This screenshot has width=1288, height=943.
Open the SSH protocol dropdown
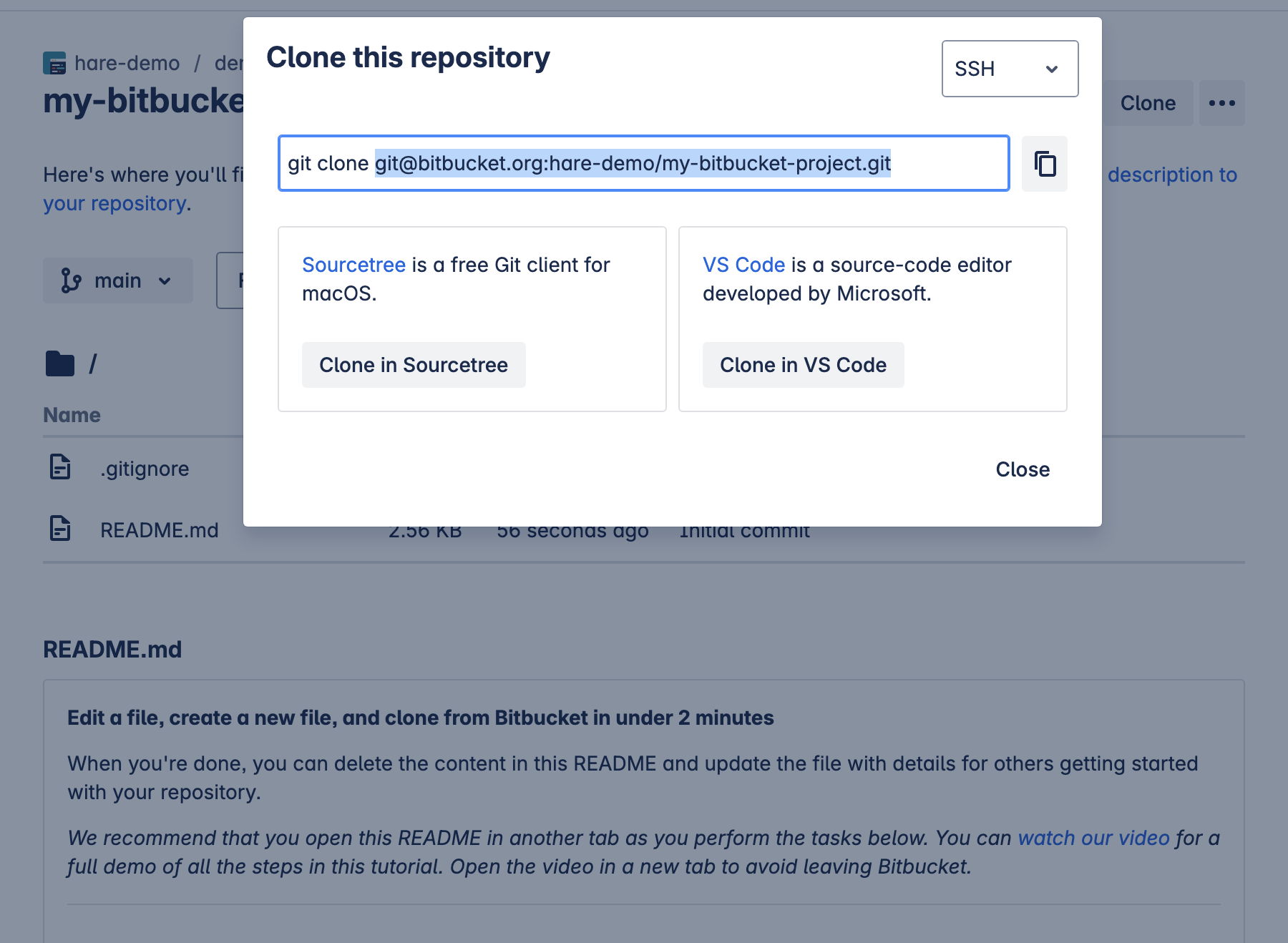pyautogui.click(x=1010, y=69)
